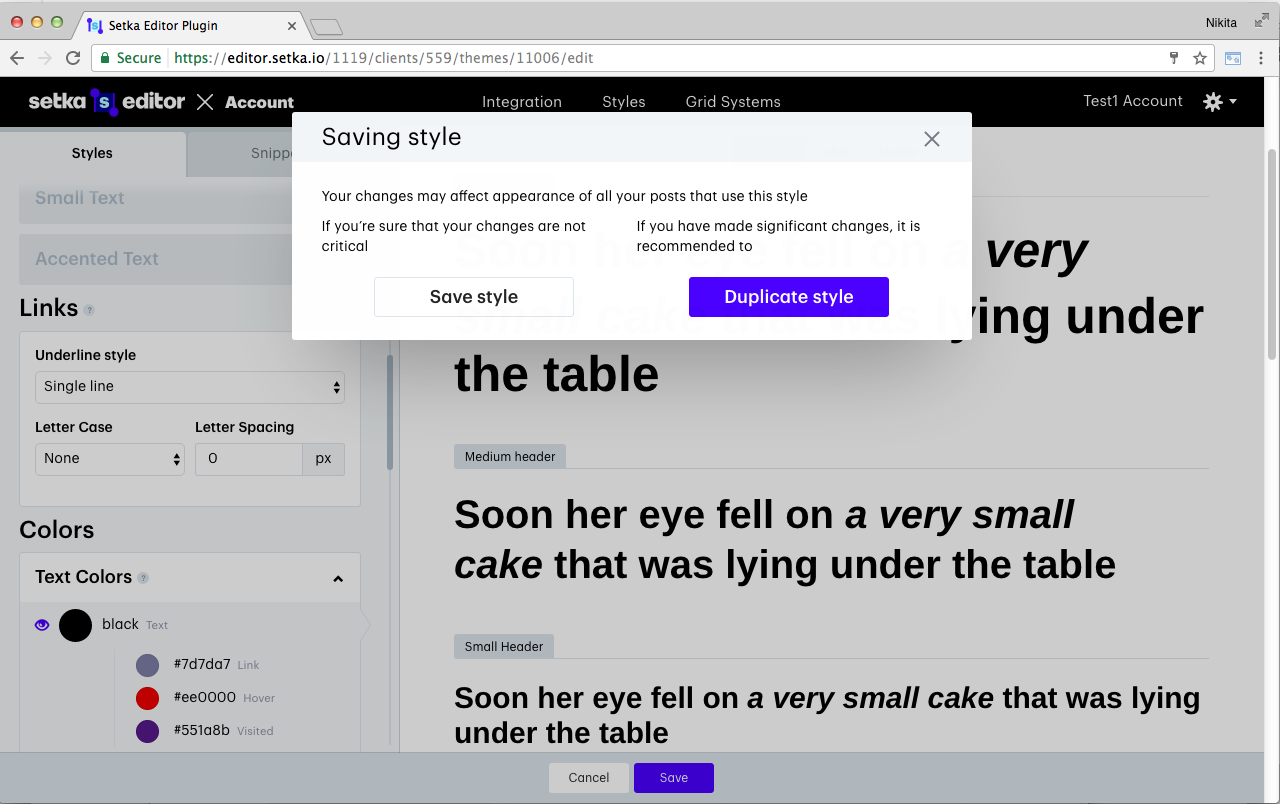
Task: Click the password key icon in address bar
Action: tap(1175, 58)
